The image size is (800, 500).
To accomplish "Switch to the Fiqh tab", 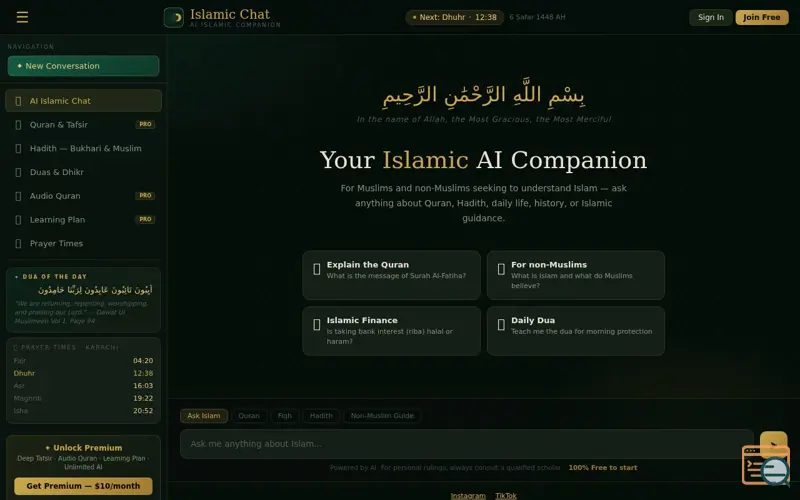I will [285, 416].
